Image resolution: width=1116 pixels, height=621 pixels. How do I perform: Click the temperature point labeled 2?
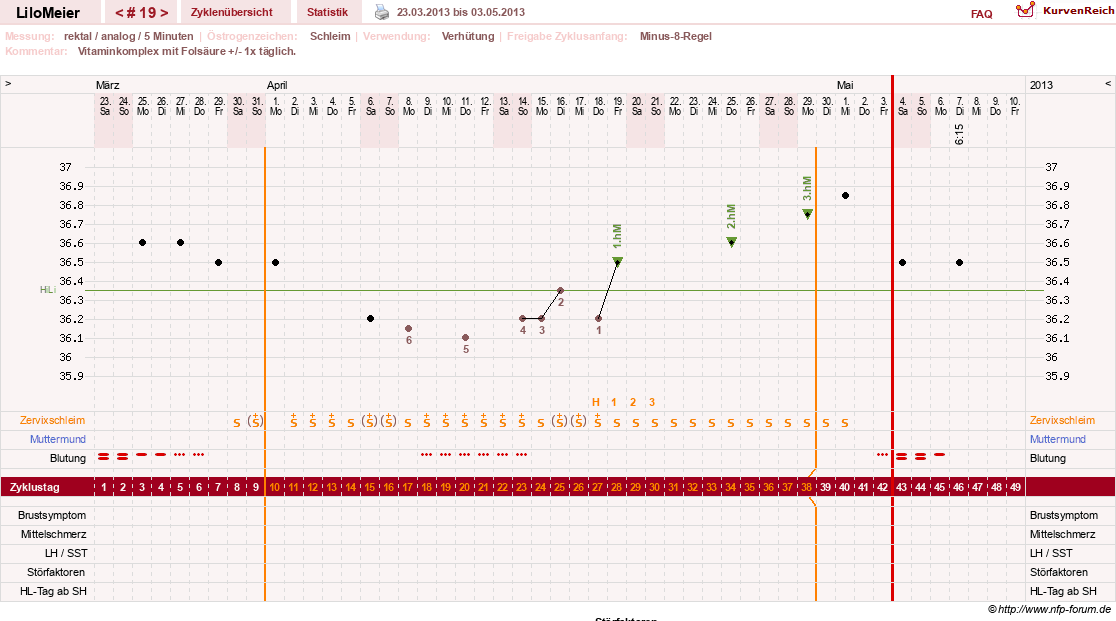coord(560,290)
